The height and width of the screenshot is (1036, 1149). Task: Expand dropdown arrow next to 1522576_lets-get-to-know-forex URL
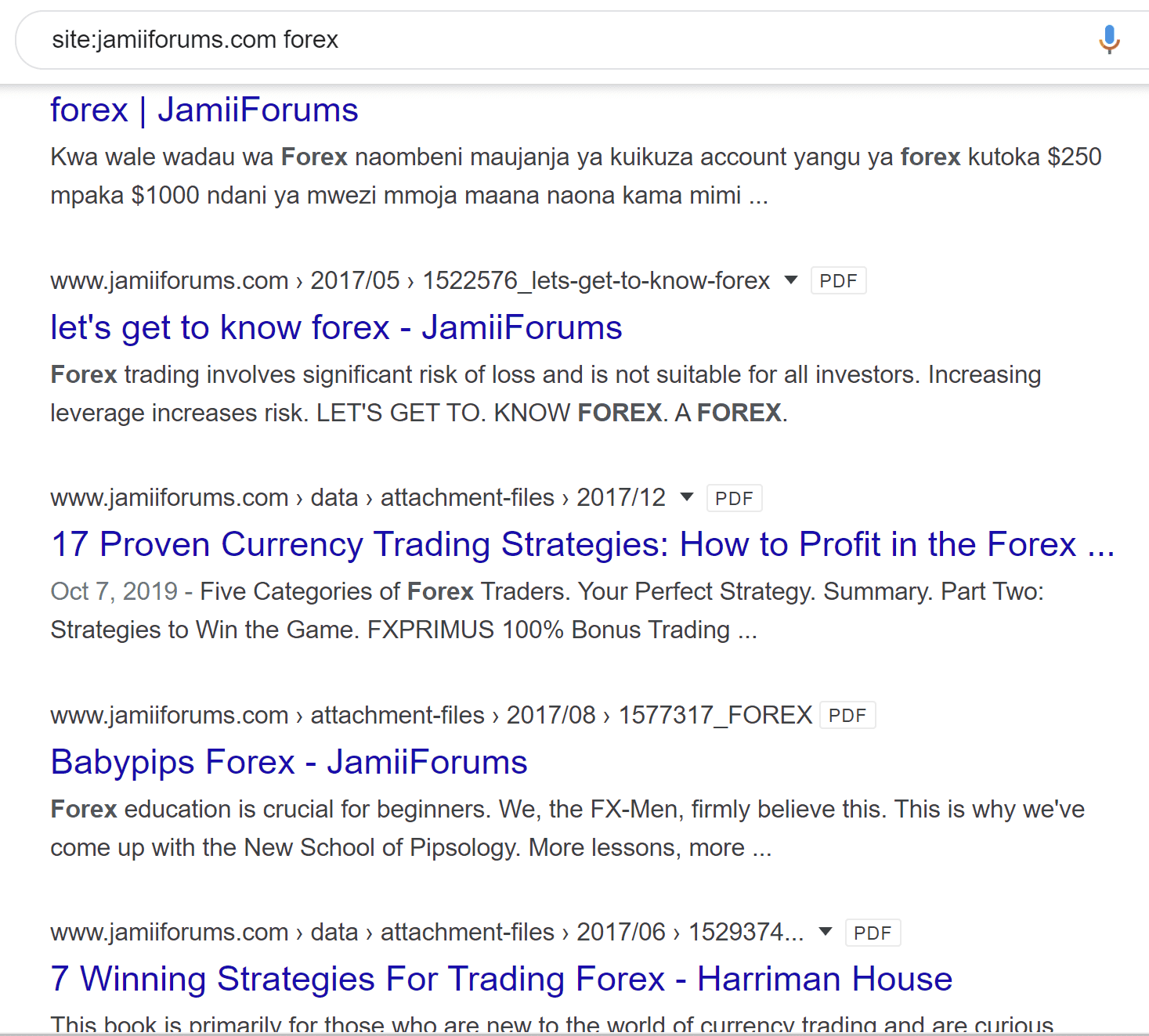791,280
